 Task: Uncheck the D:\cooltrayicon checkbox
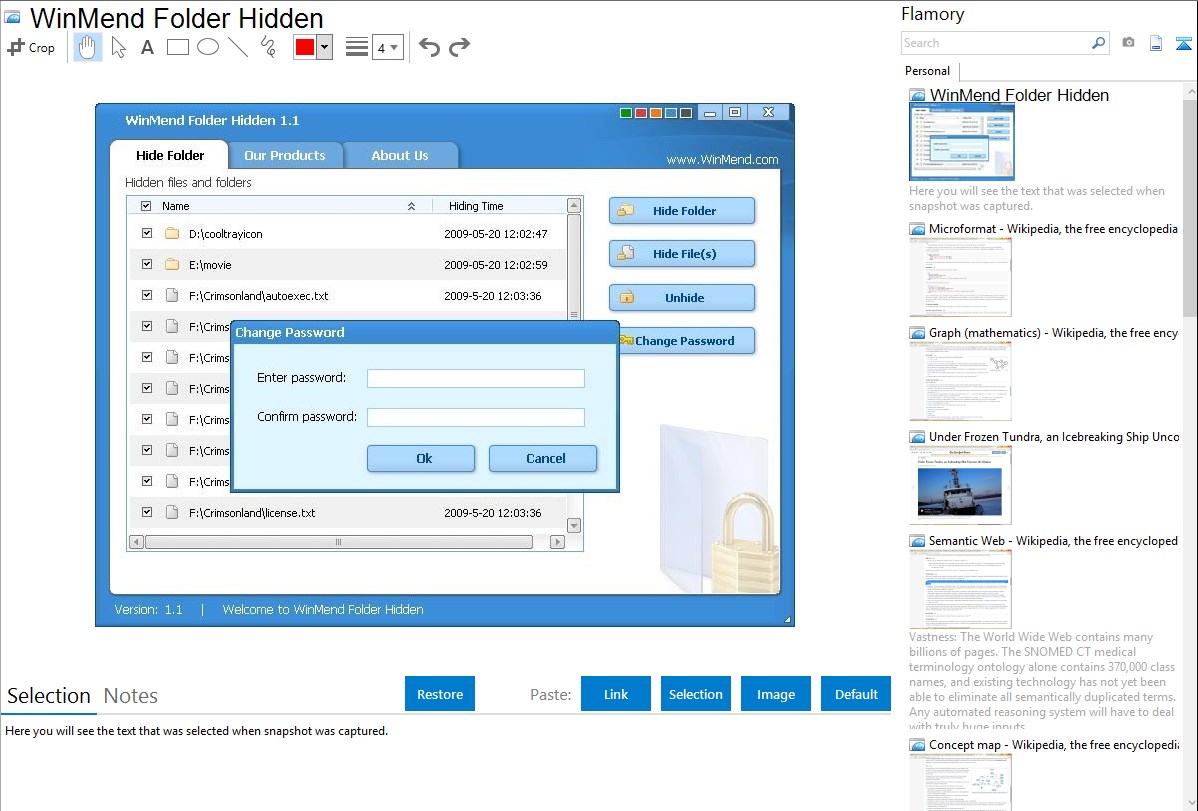(147, 233)
